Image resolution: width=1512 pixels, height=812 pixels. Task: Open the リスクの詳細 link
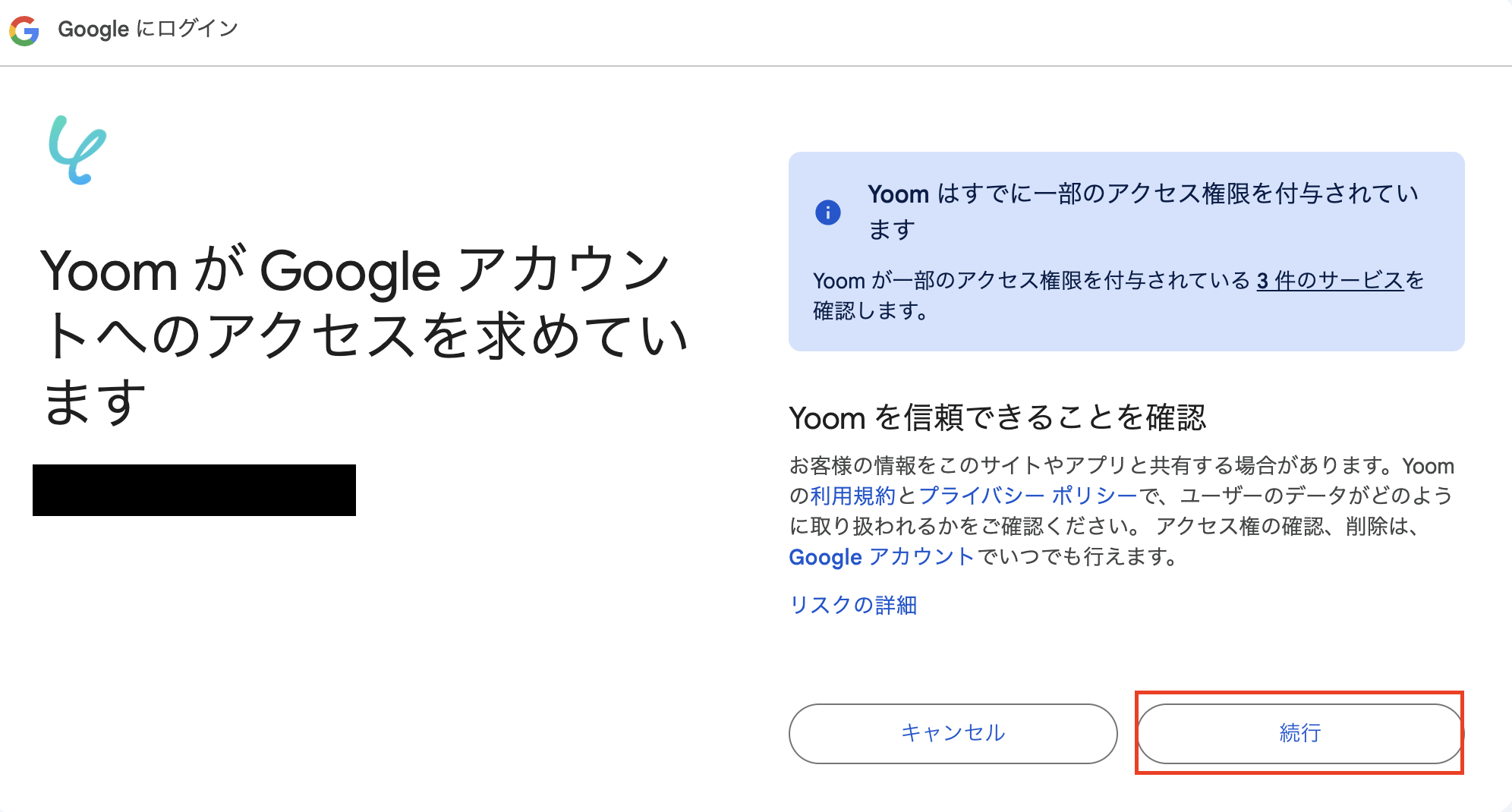pyautogui.click(x=853, y=605)
